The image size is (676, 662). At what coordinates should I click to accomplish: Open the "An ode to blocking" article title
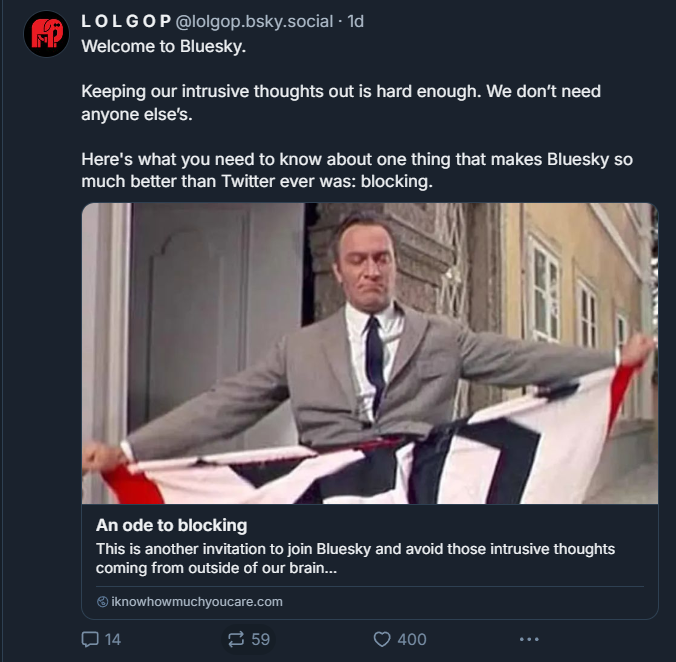pyautogui.click(x=171, y=525)
